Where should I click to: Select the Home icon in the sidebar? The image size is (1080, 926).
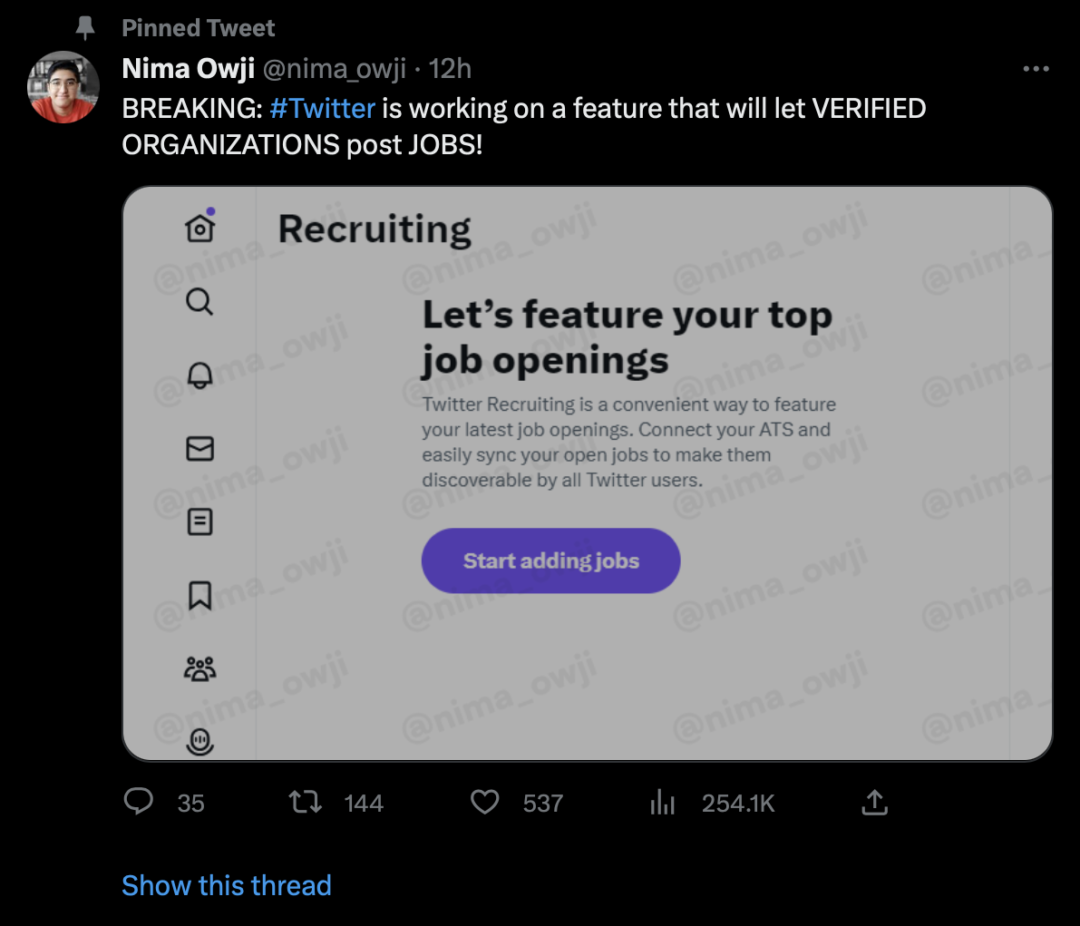pyautogui.click(x=199, y=227)
